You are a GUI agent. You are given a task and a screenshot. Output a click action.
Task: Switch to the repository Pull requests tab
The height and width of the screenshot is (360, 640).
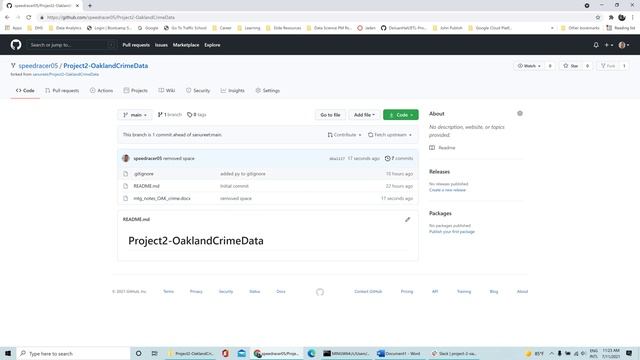pyautogui.click(x=62, y=91)
